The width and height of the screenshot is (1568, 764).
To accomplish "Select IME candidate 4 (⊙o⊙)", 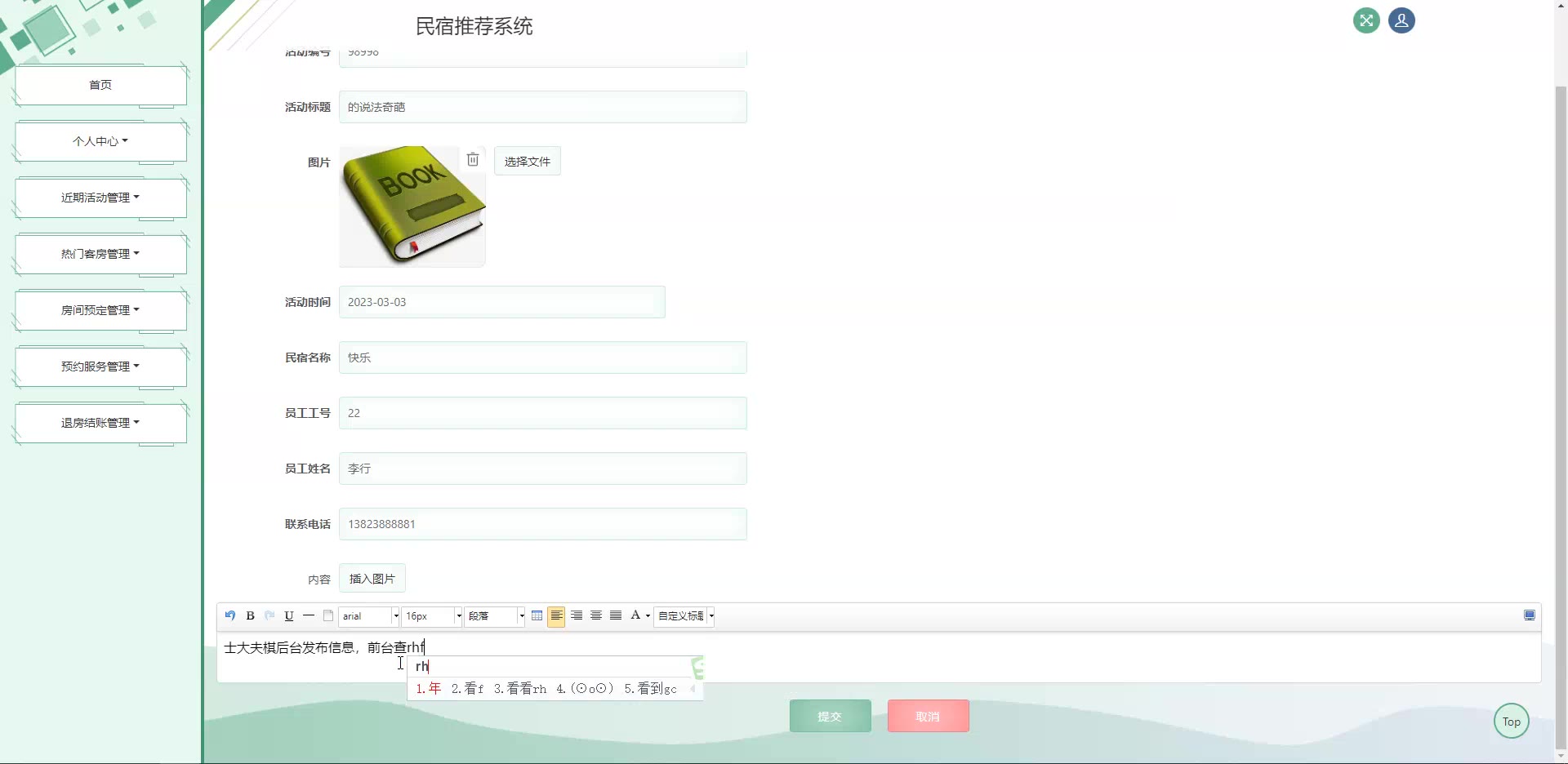I will (x=585, y=689).
